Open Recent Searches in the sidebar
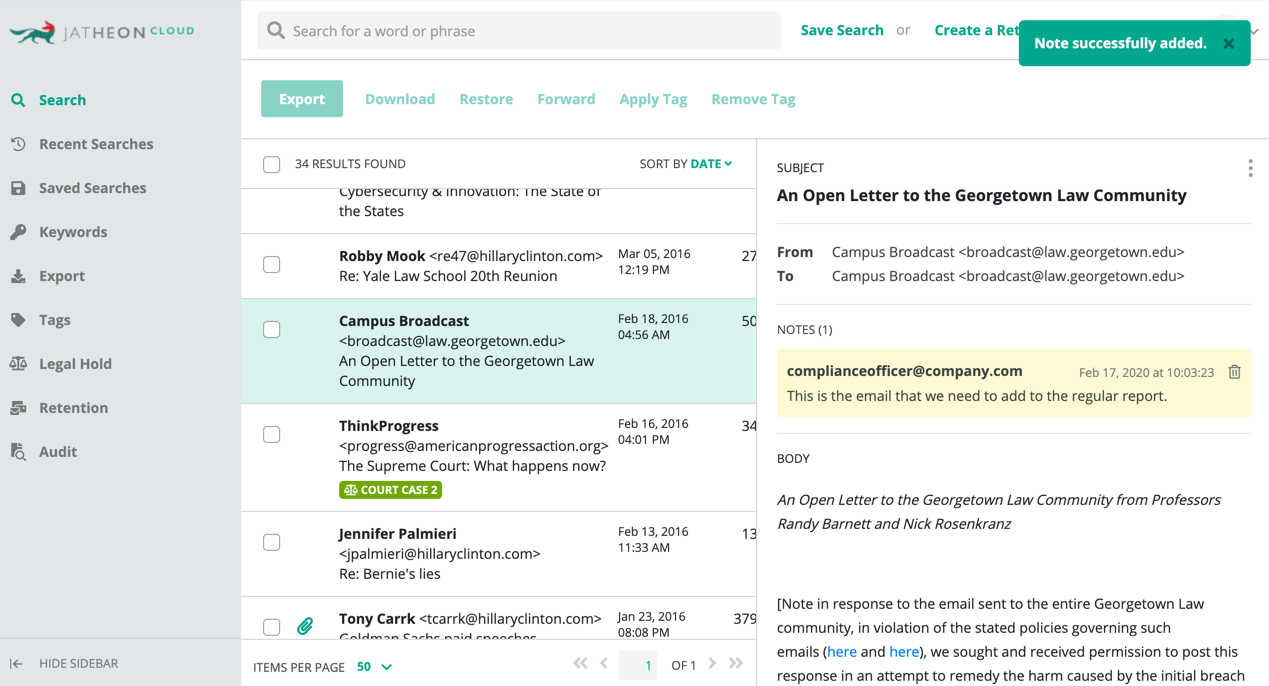Viewport: 1269px width, 686px height. (96, 144)
